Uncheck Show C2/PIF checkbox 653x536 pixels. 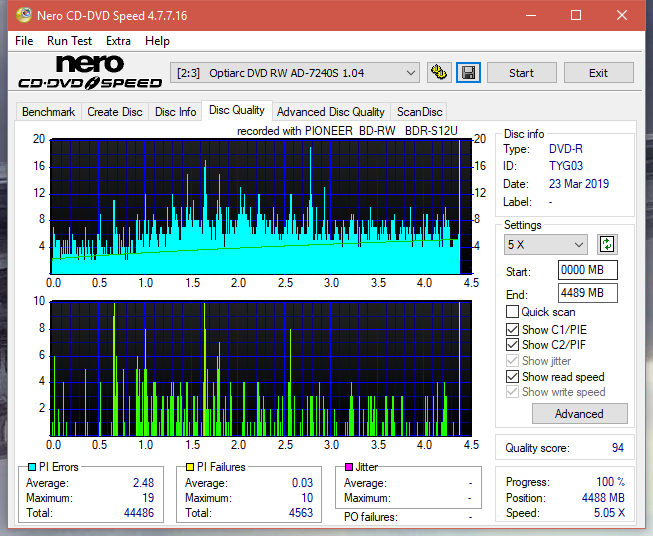click(512, 345)
